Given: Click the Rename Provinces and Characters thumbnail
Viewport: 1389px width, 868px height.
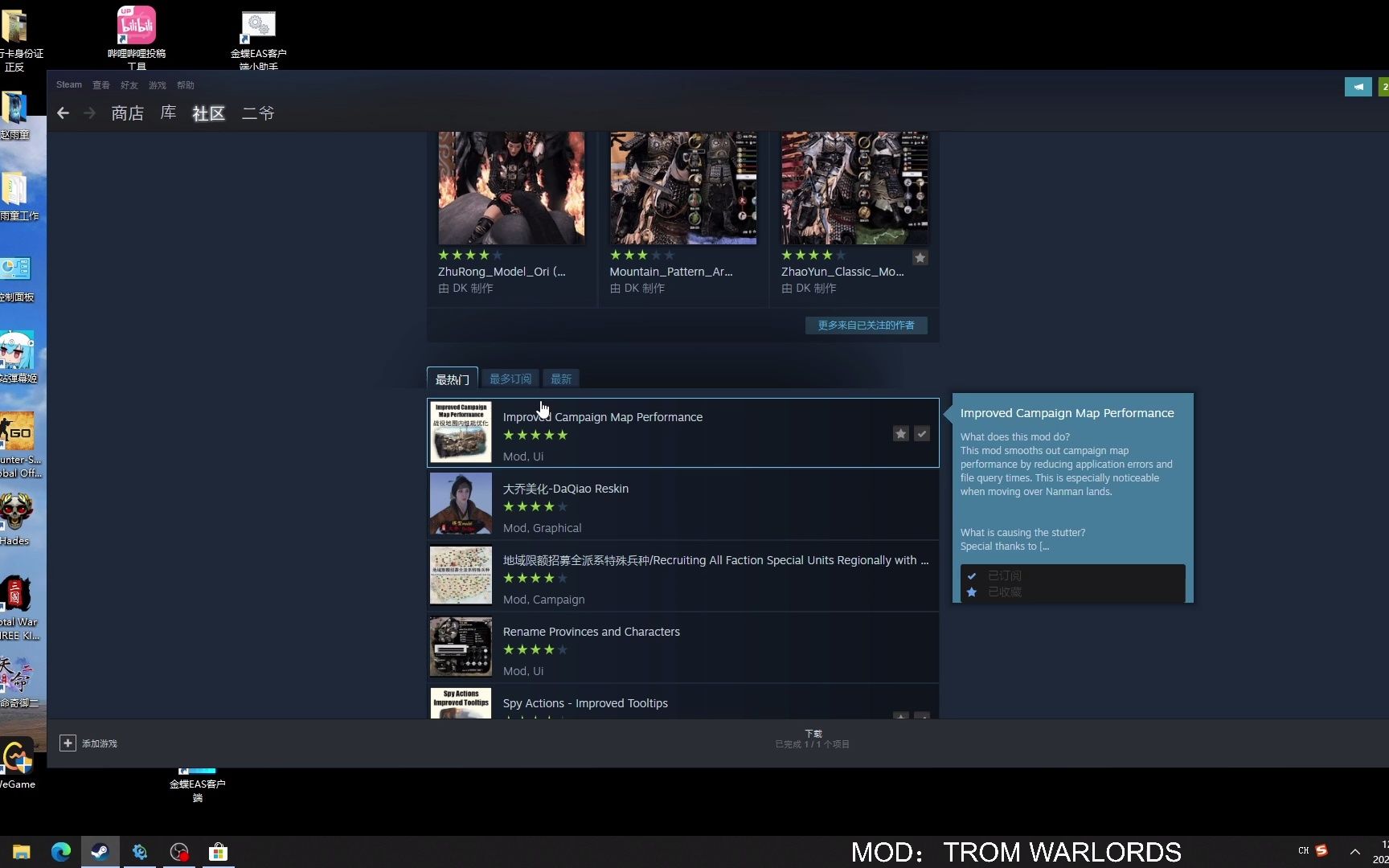Looking at the screenshot, I should tap(461, 647).
